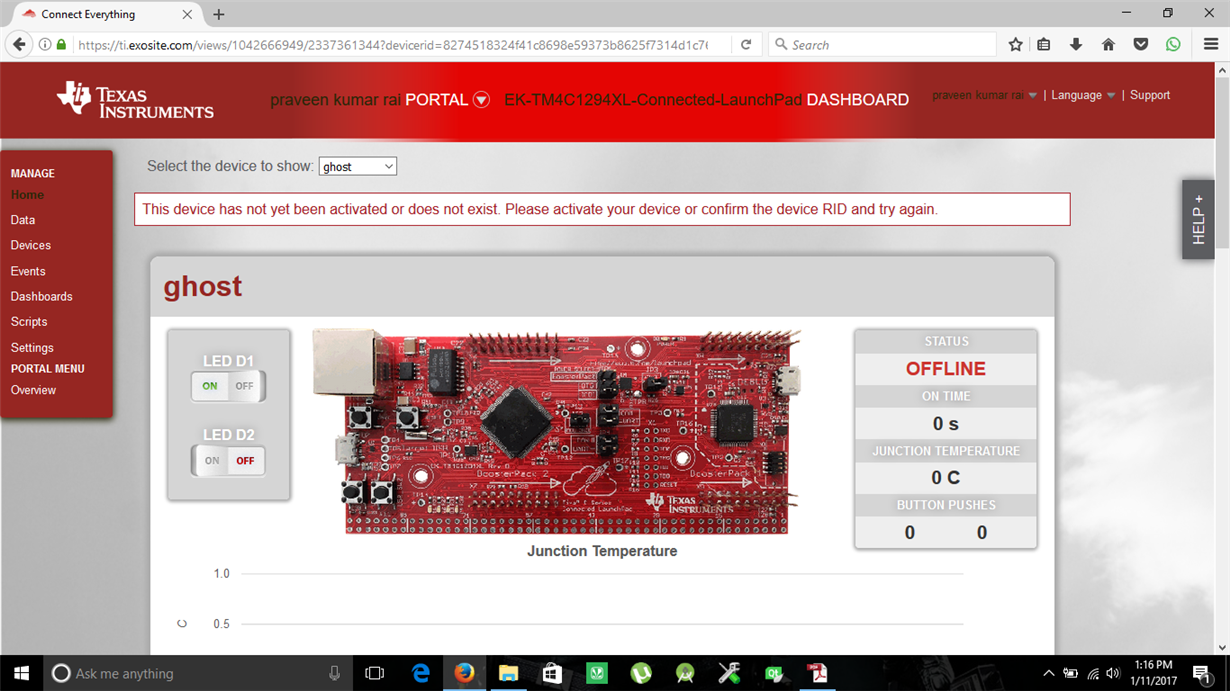Bookmark this page with the star icon
This screenshot has height=691, width=1230.
pyautogui.click(x=1016, y=45)
